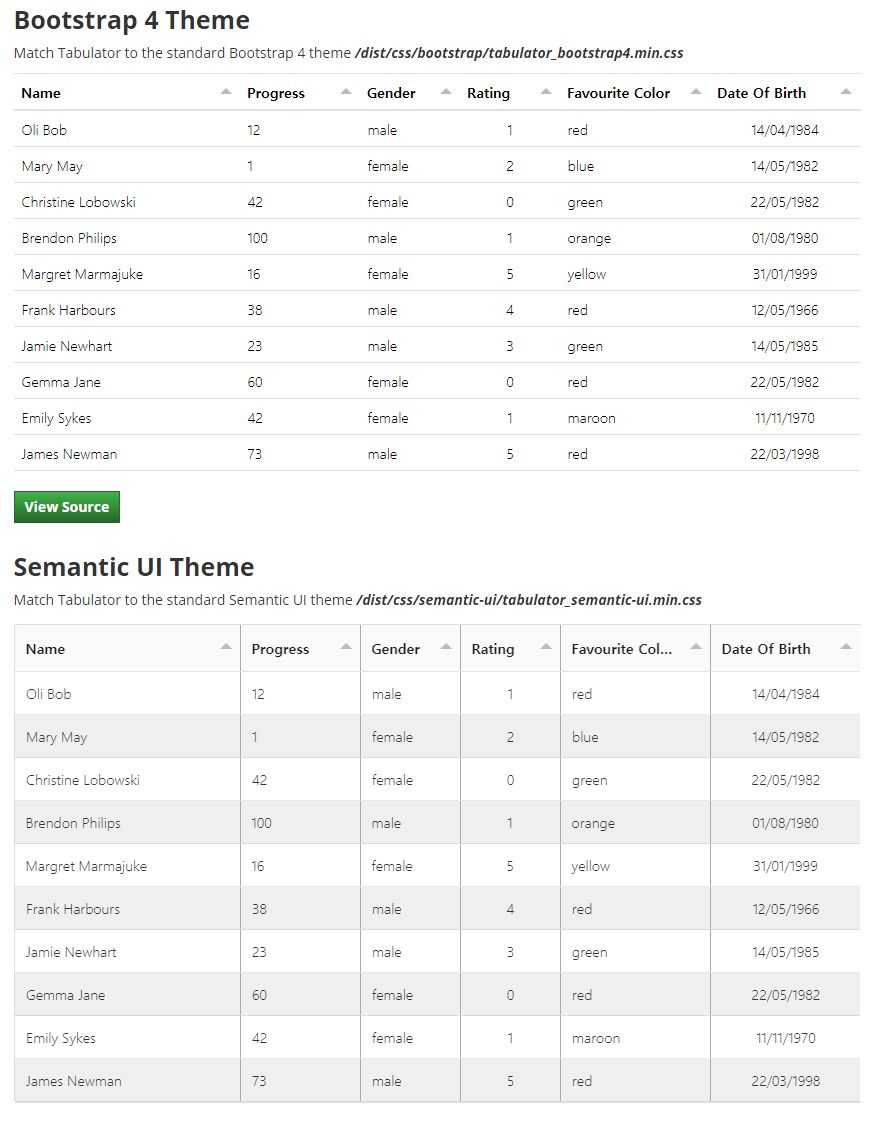Click Rating header text in Bootstrap table
The width and height of the screenshot is (872, 1124).
[x=488, y=93]
